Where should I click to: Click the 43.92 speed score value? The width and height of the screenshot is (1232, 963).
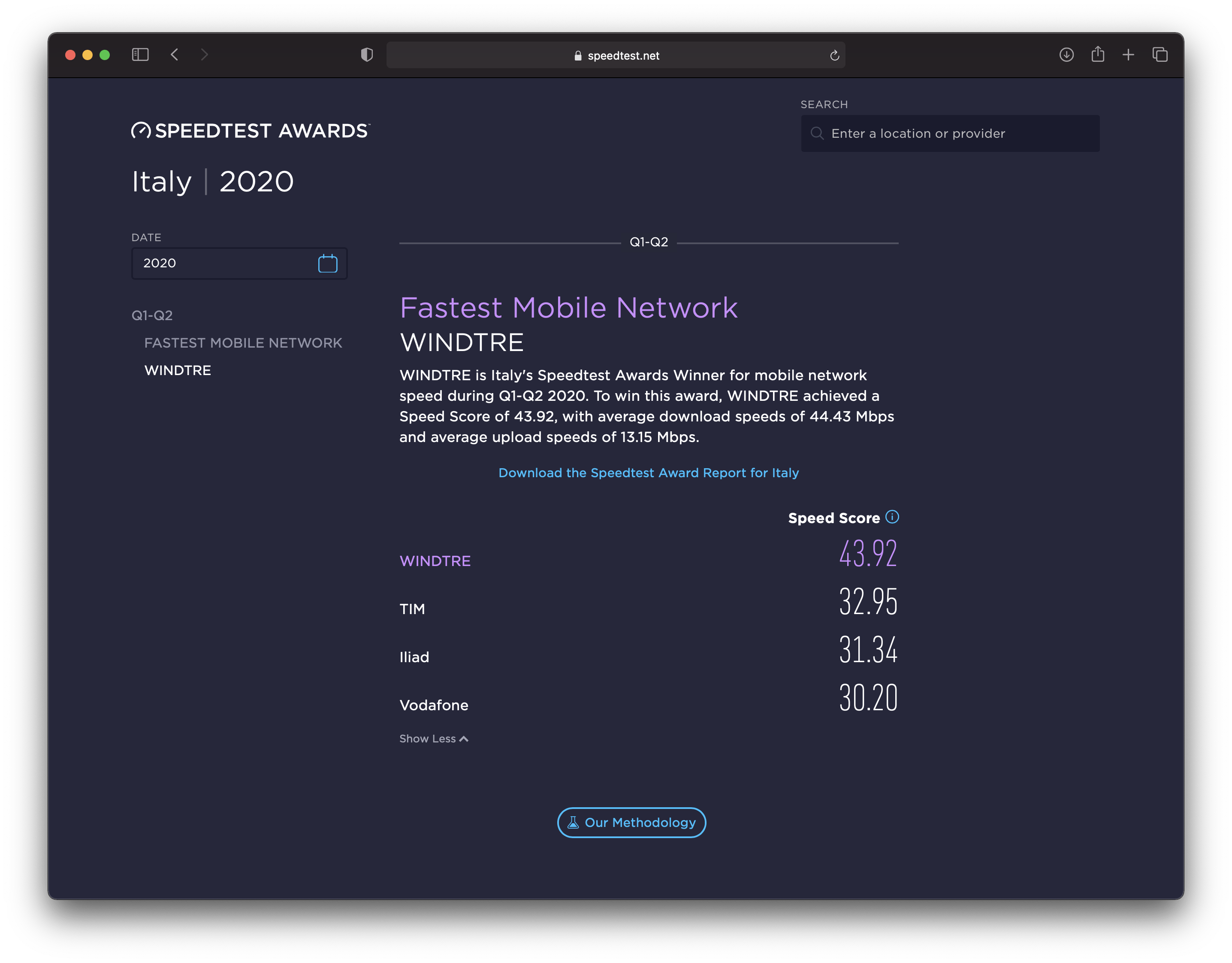867,553
